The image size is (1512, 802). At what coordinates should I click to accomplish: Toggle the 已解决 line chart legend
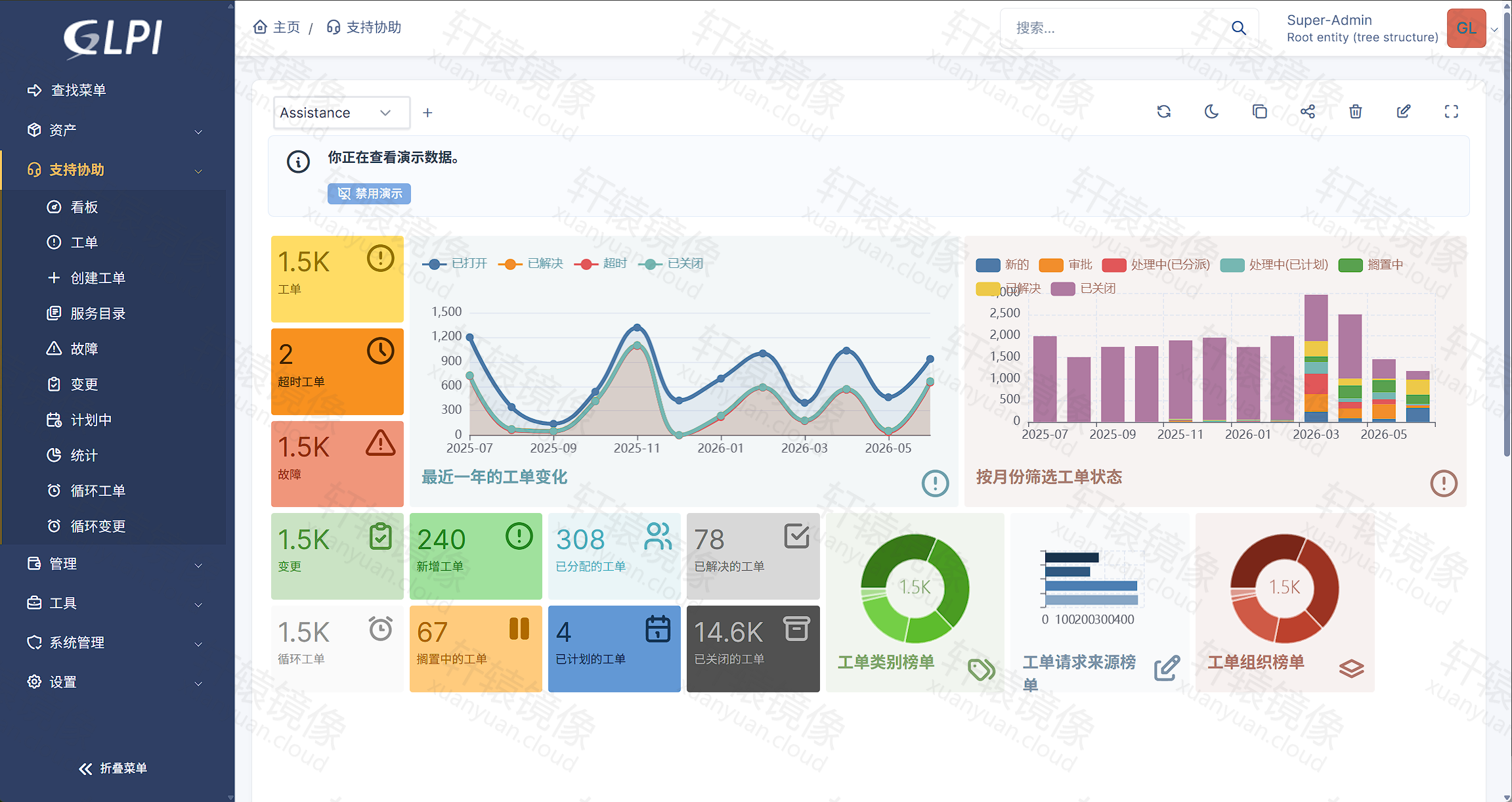[531, 263]
